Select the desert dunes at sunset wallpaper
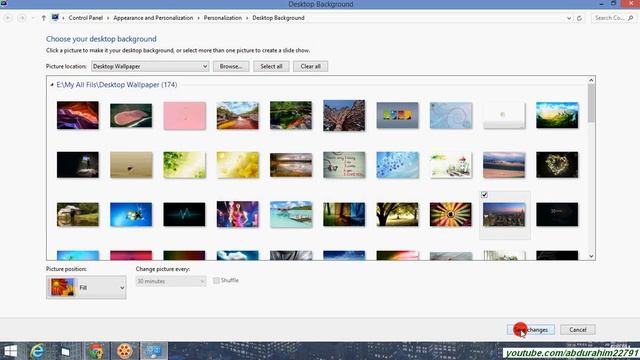Screen dimensions: 640x360 coord(504,165)
